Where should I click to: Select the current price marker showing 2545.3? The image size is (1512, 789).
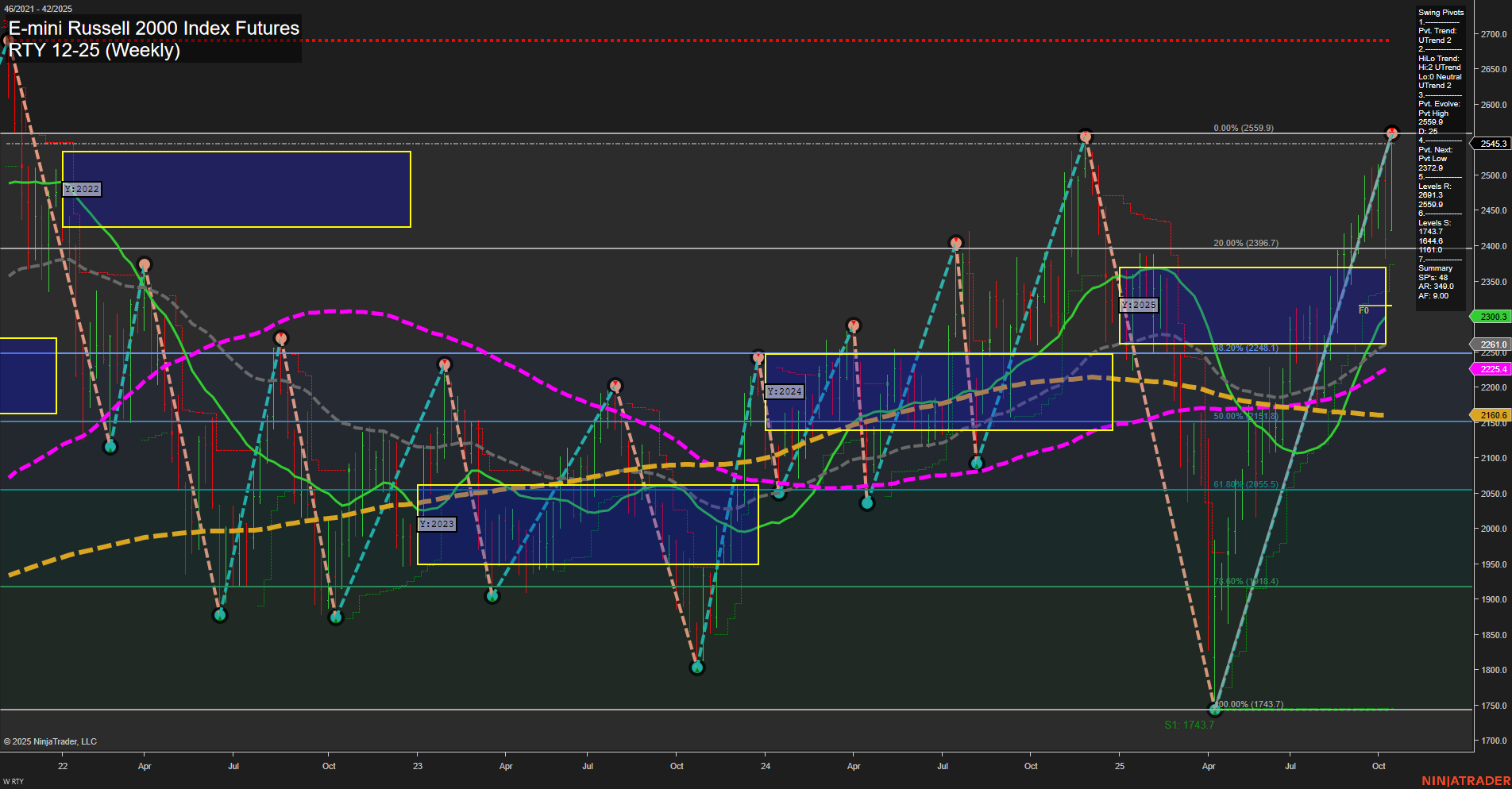1492,144
